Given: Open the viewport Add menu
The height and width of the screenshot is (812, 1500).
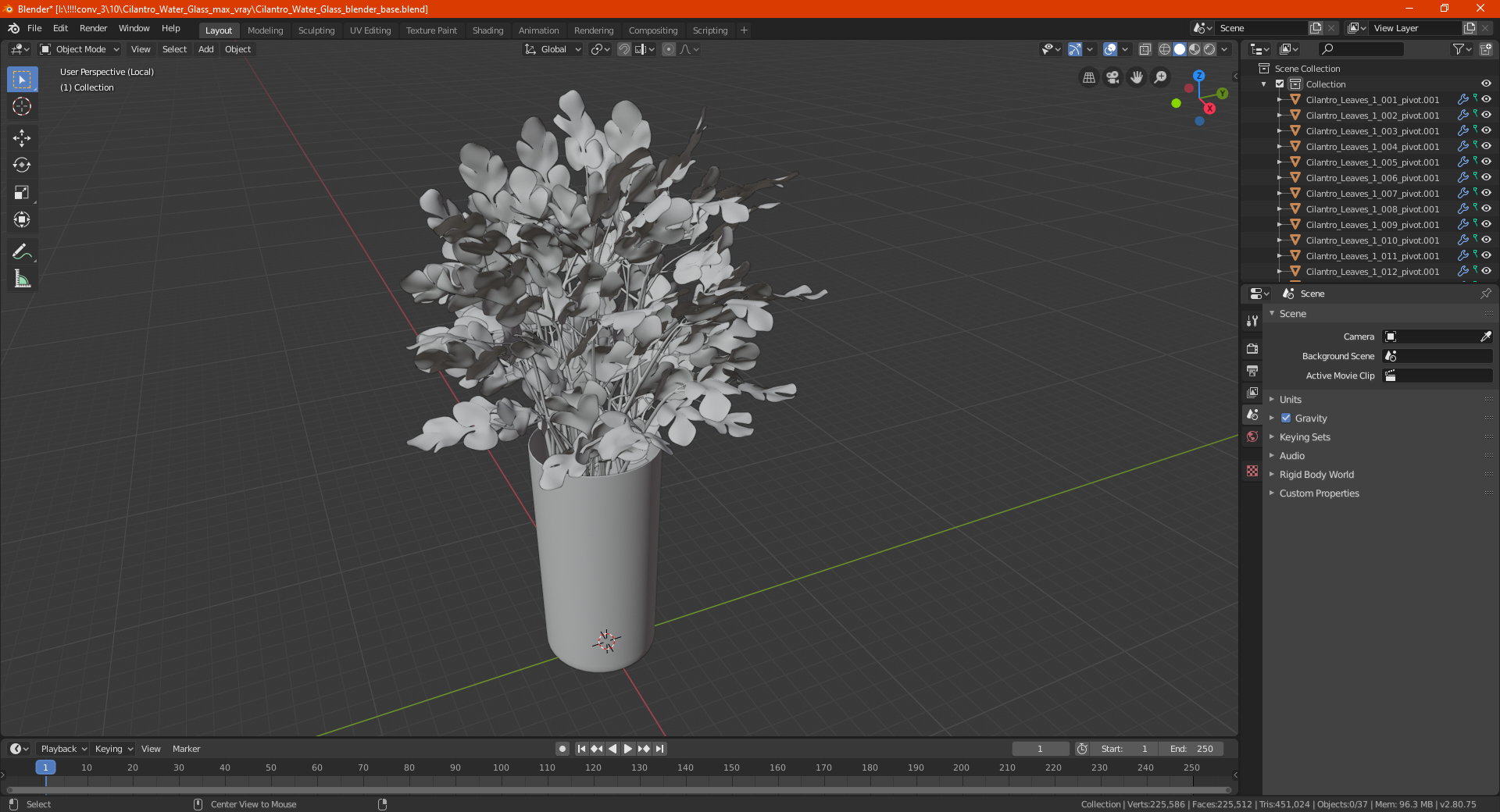Looking at the screenshot, I should (x=205, y=49).
